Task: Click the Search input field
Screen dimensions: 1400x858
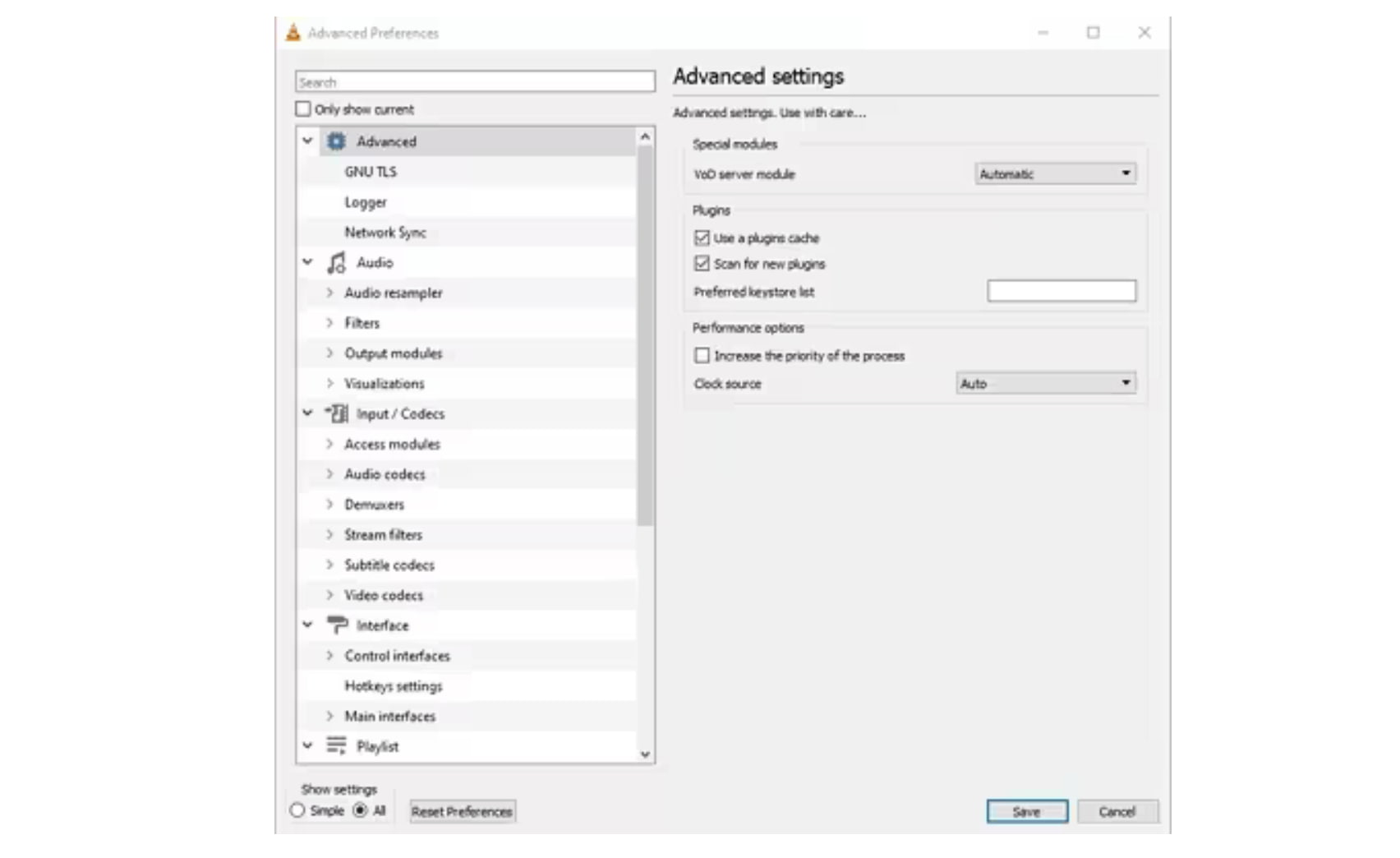Action: point(475,82)
